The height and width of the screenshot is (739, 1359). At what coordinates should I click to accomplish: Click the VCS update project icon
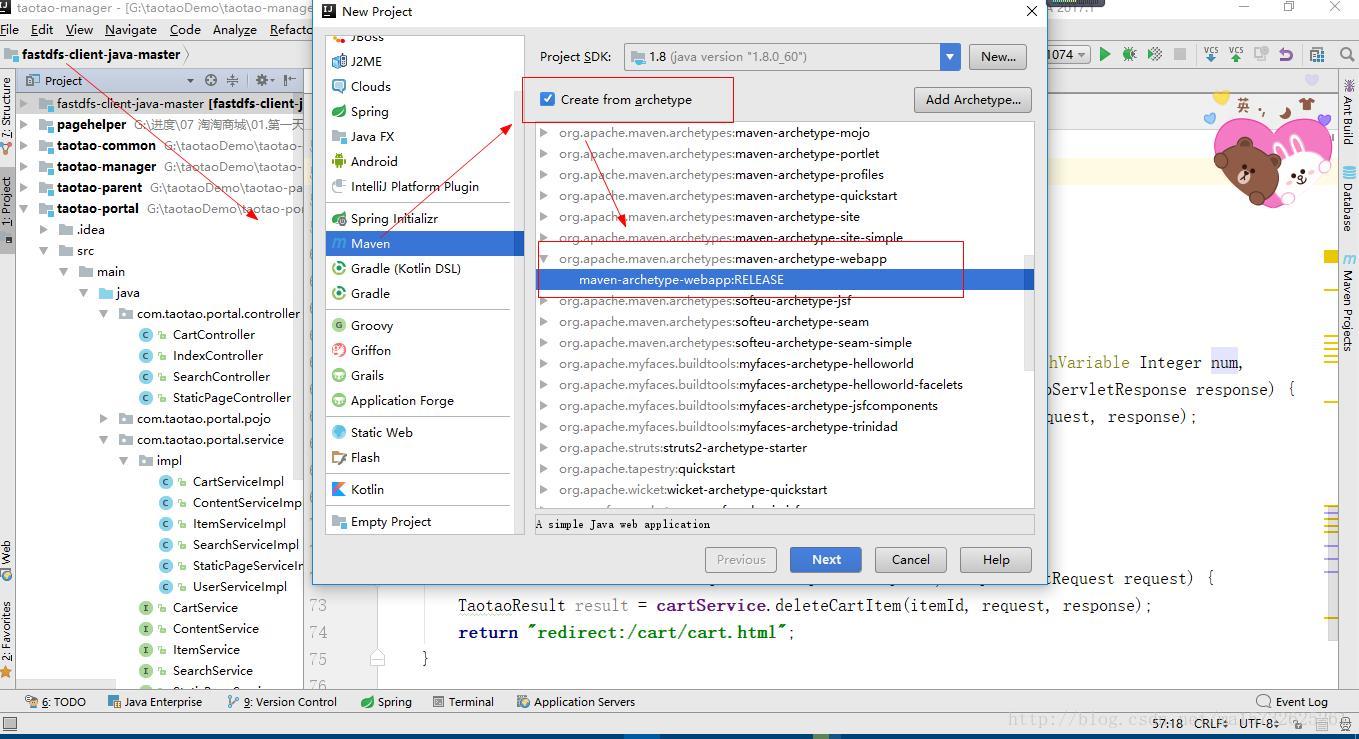click(1211, 55)
